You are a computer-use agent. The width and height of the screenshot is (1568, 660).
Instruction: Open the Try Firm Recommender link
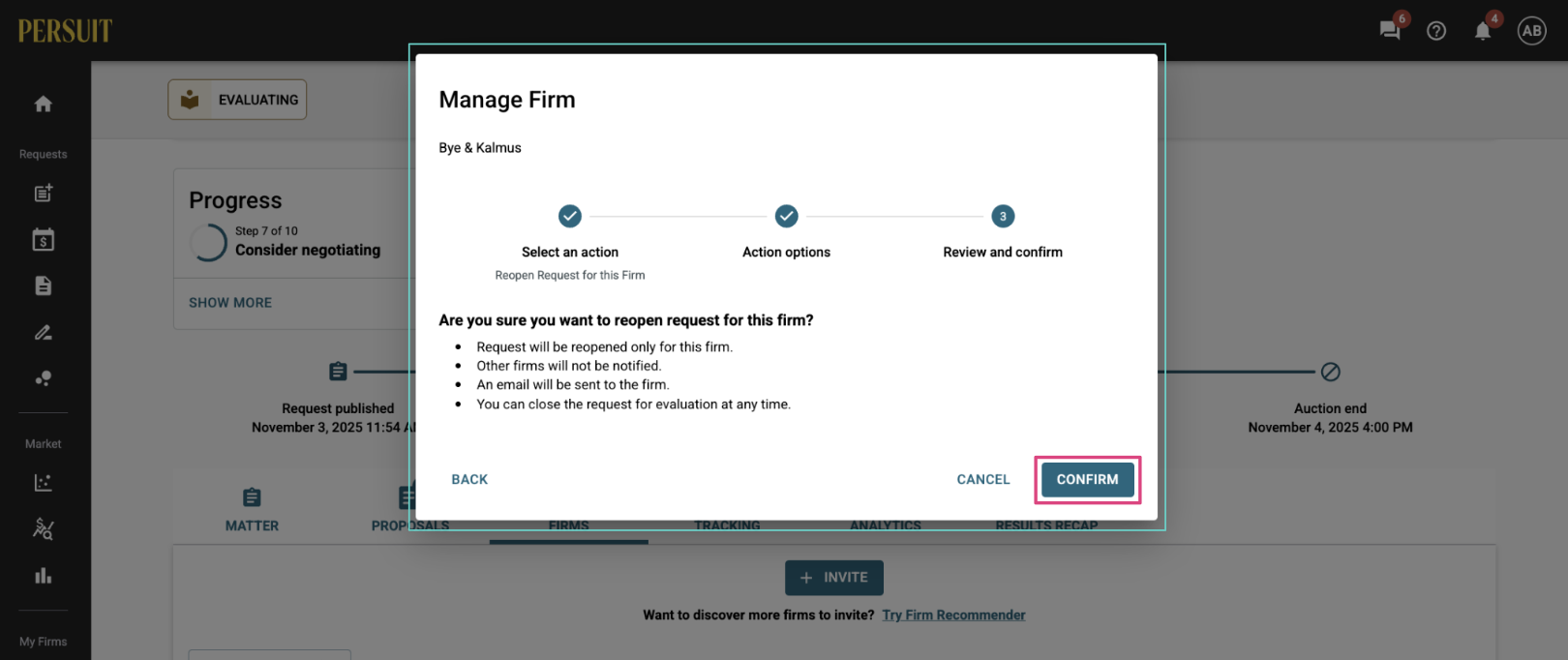click(x=953, y=615)
